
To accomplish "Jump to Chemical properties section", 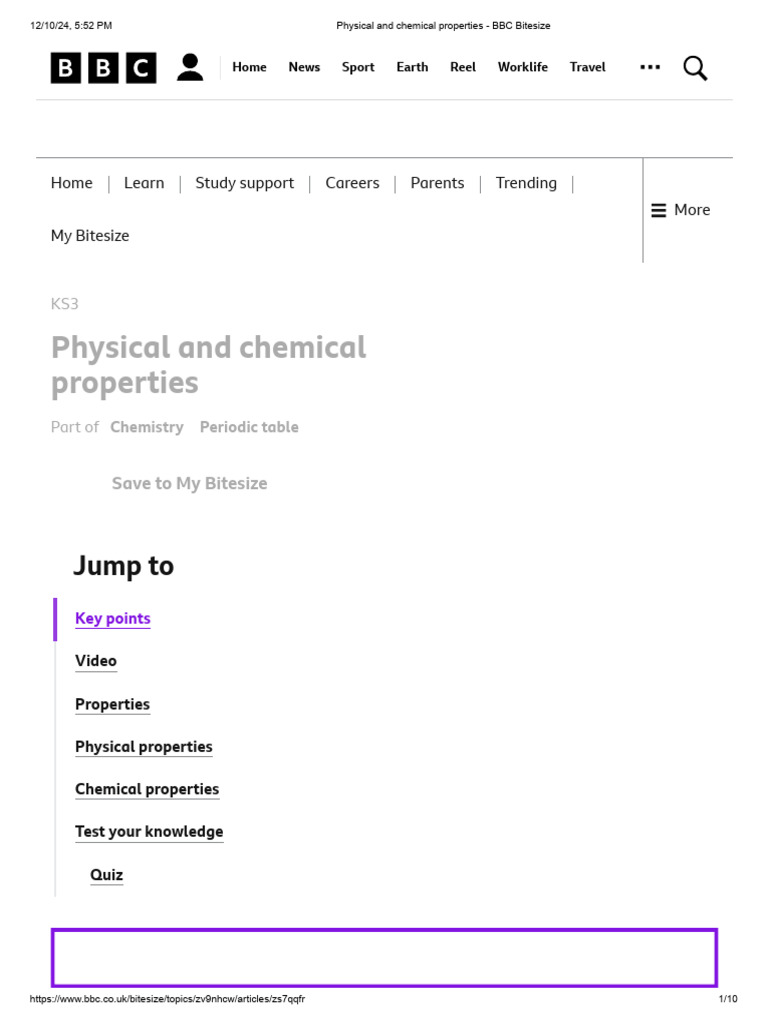I will (x=147, y=789).
